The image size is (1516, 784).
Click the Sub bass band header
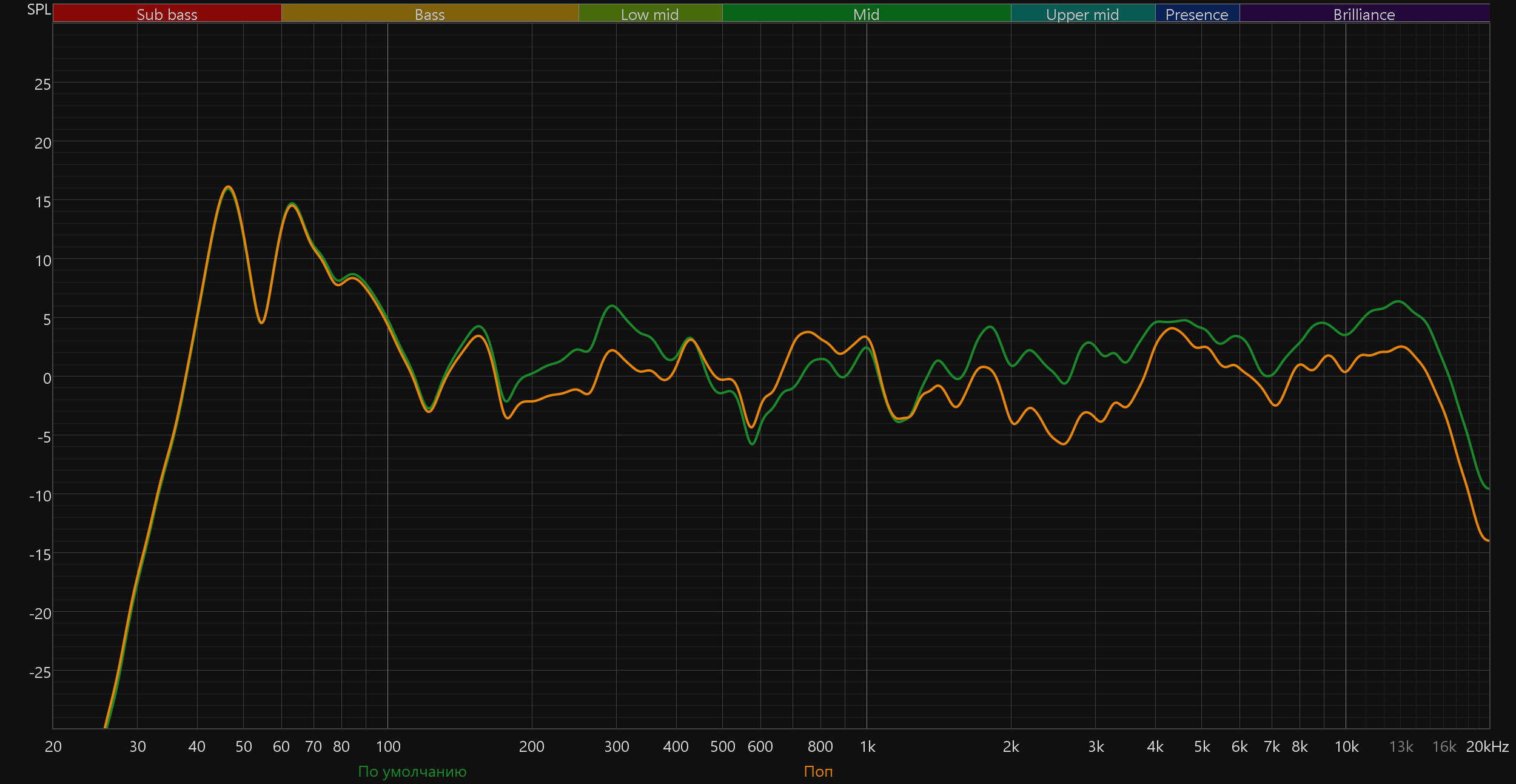[167, 14]
